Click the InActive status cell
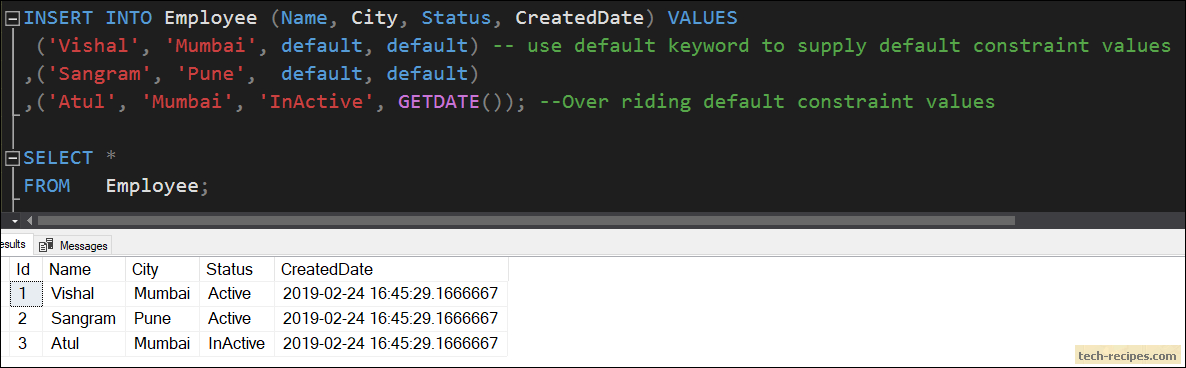This screenshot has width=1186, height=368. click(x=237, y=343)
